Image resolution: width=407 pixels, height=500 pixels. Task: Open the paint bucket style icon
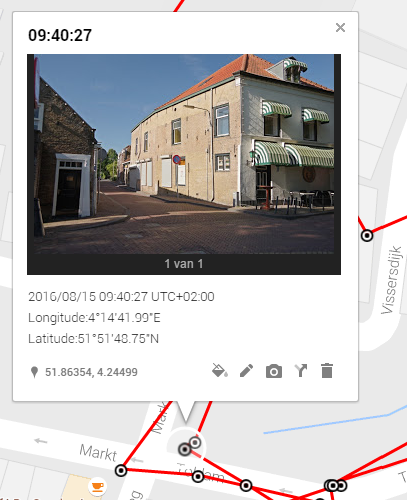(x=220, y=371)
